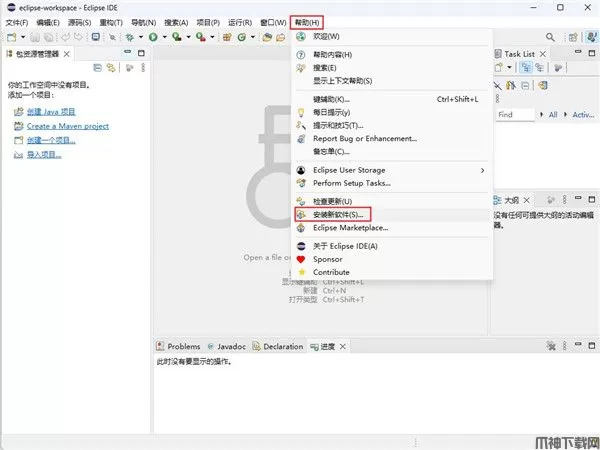Image resolution: width=600 pixels, height=450 pixels.
Task: Open dropdown arrow beside New Java Class icon
Action: point(253,37)
